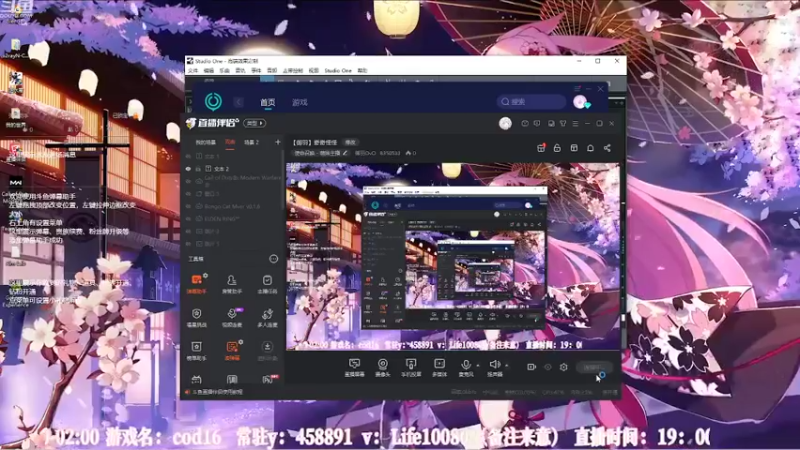
Task: Add a new scene with plus button
Action: click(278, 142)
